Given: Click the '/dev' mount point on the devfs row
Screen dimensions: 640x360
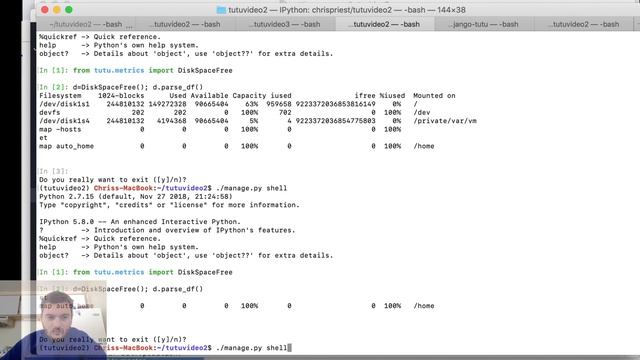Looking at the screenshot, I should [422, 112].
